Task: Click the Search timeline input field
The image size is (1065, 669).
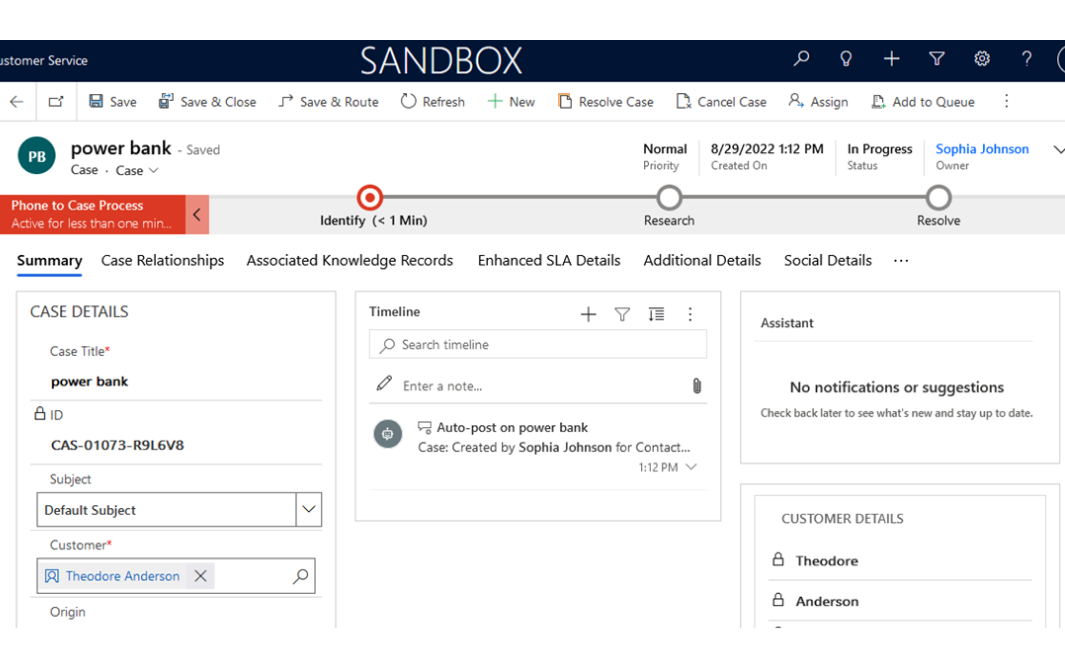Action: click(x=538, y=345)
